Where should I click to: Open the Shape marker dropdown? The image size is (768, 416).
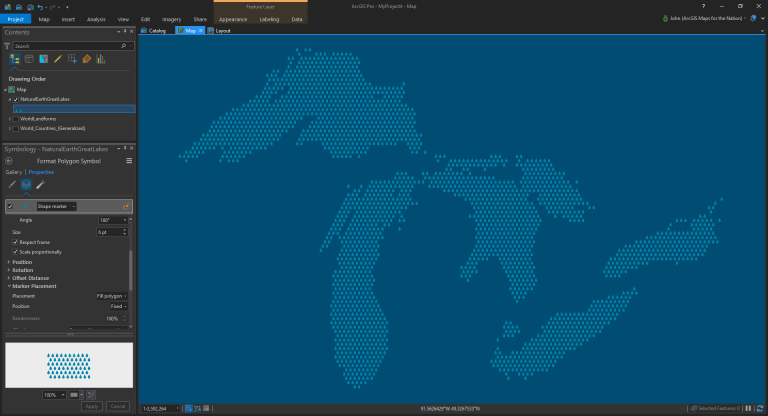point(56,206)
